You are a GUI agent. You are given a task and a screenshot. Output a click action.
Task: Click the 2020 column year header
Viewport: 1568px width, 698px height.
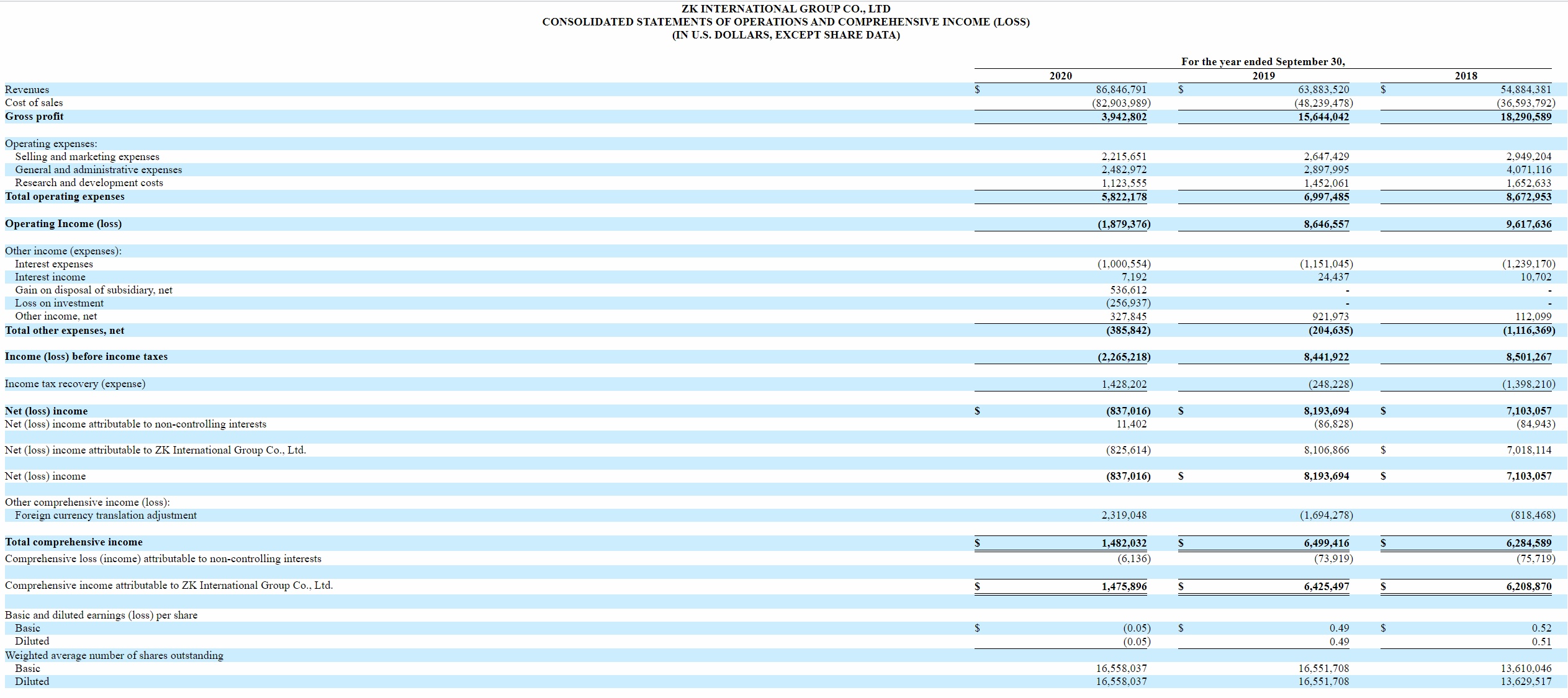(x=1060, y=76)
